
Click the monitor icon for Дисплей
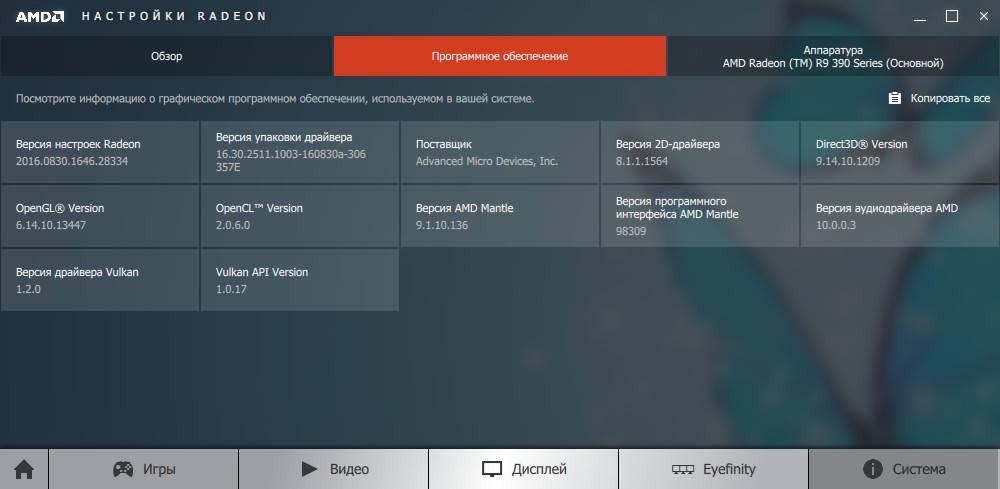click(492, 469)
